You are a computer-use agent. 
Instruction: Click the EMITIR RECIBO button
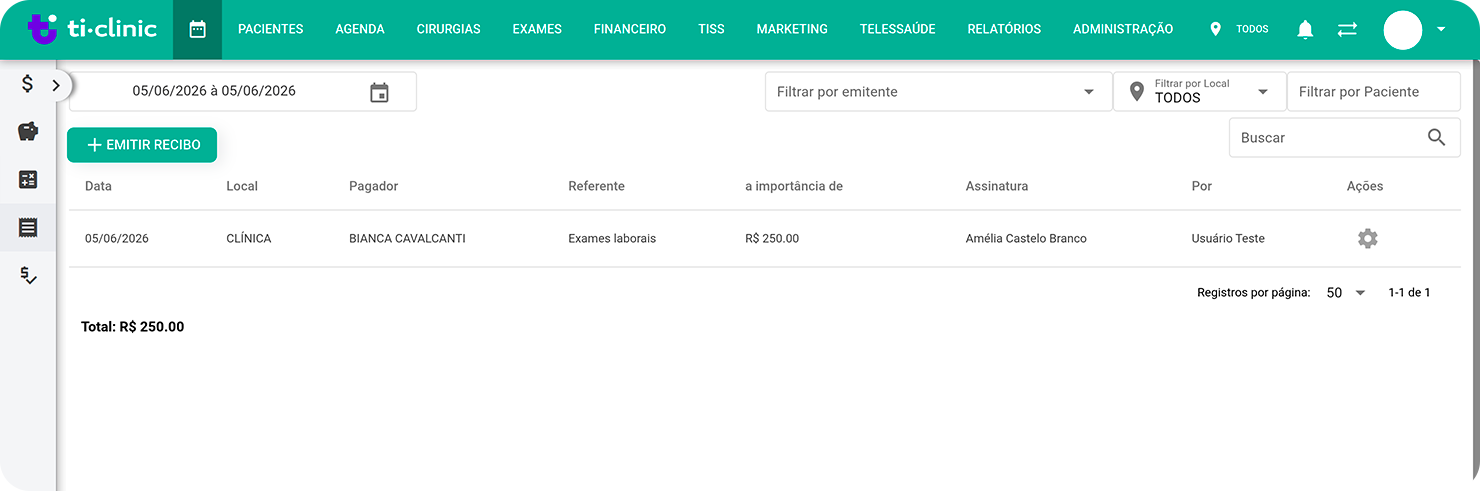[x=142, y=145]
